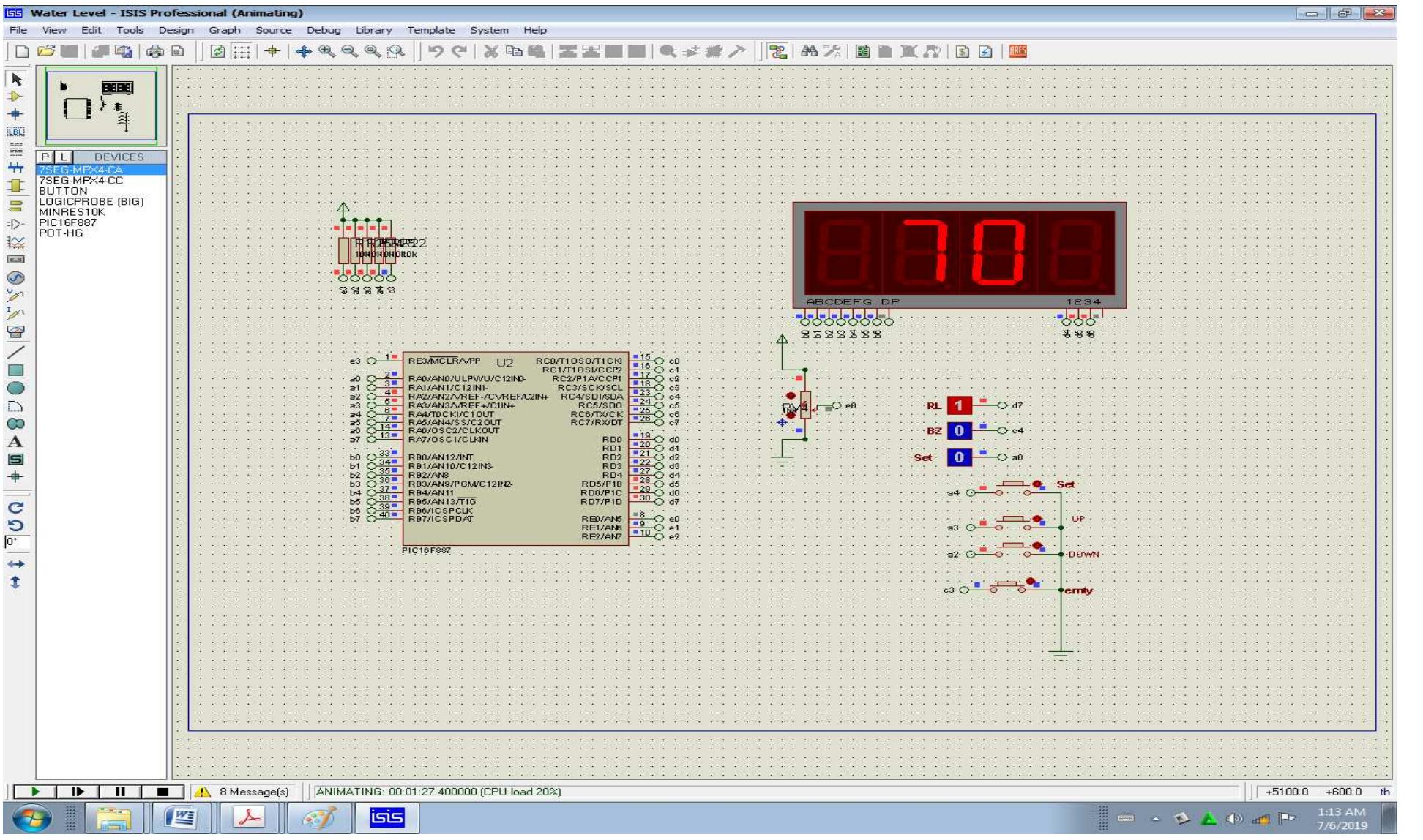
Task: Open the 8 Message(s) log
Action: tap(244, 792)
